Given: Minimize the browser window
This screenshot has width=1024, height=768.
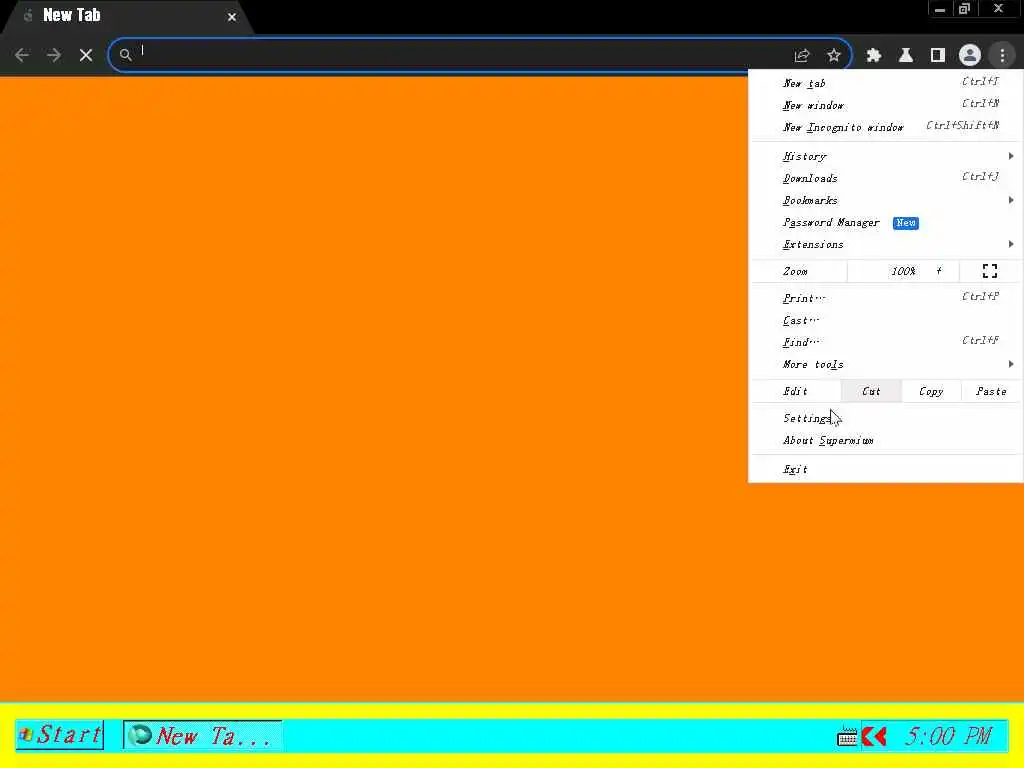Looking at the screenshot, I should [940, 9].
